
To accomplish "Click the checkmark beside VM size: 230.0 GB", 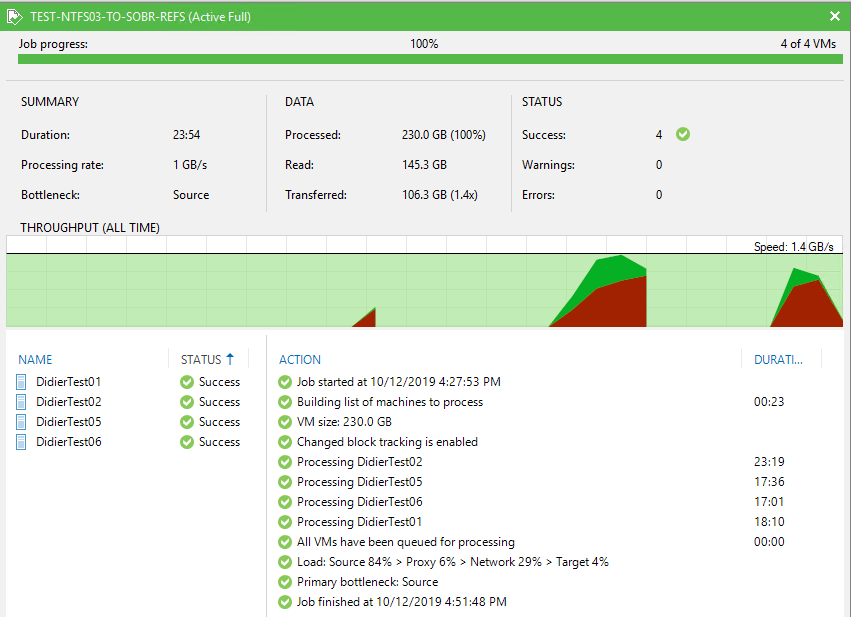I will (285, 421).
